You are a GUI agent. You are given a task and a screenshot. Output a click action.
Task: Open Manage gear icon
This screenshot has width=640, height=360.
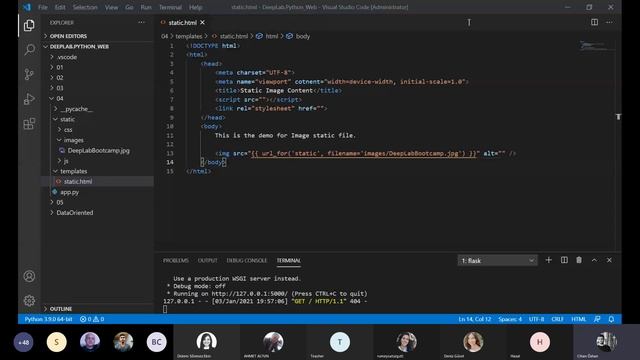tap(29, 301)
